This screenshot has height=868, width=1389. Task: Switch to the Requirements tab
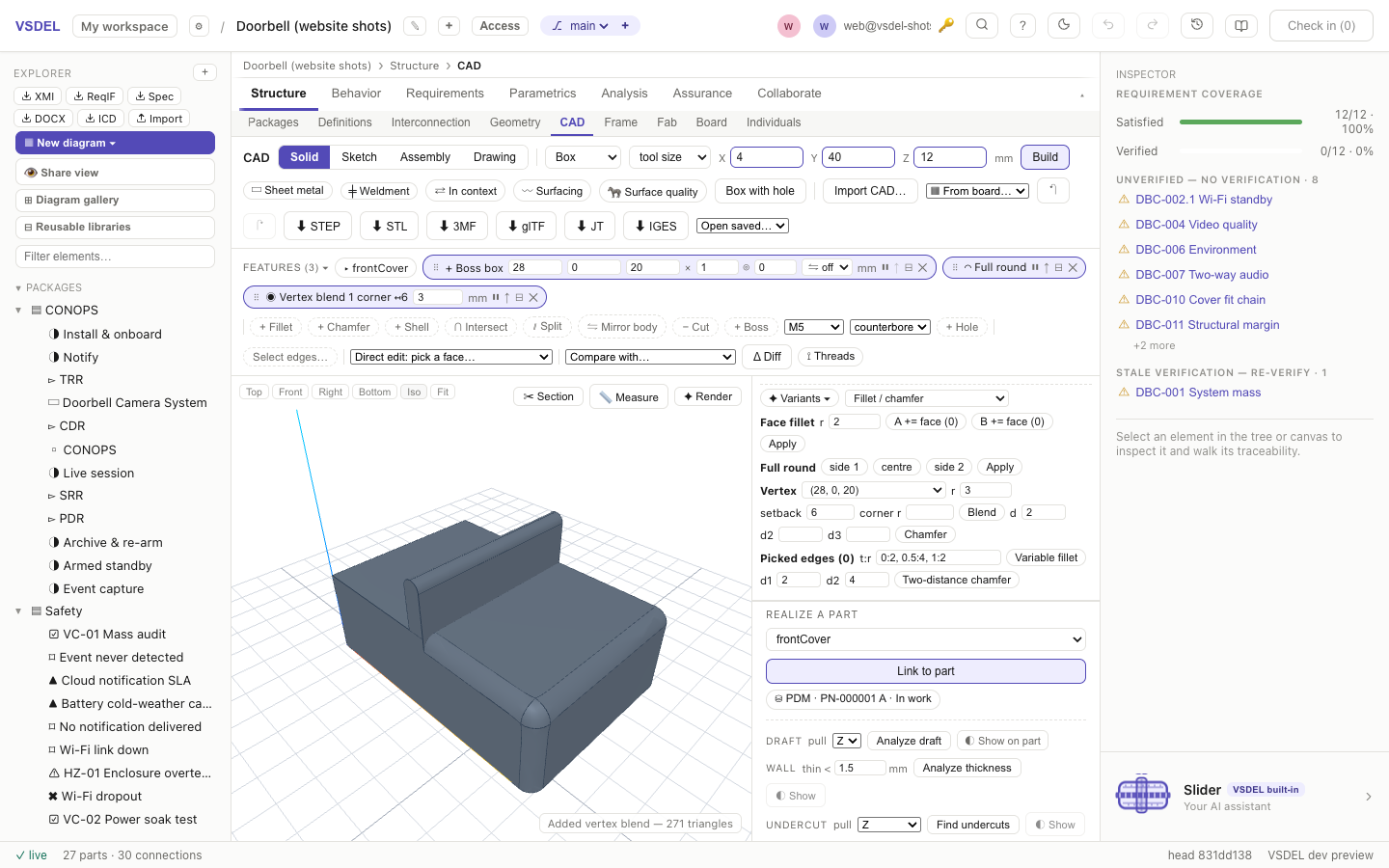pyautogui.click(x=445, y=94)
